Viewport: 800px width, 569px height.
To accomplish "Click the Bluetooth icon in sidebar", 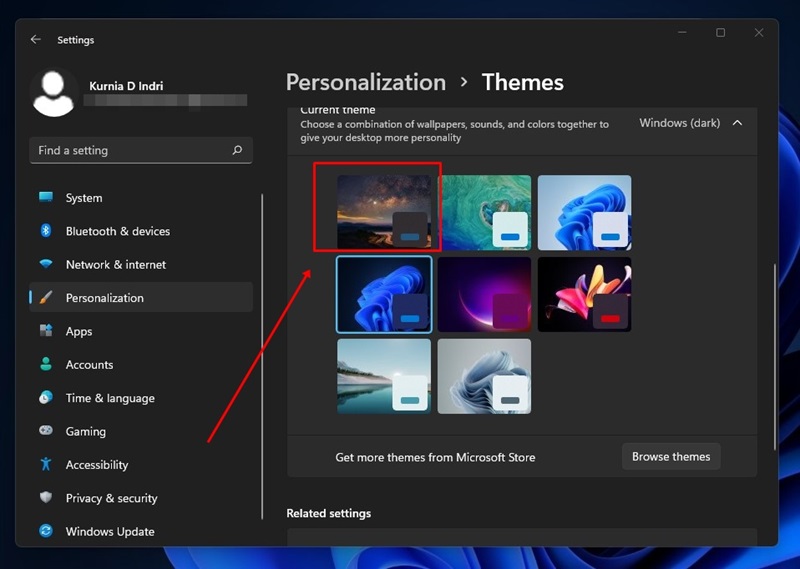I will (x=46, y=231).
